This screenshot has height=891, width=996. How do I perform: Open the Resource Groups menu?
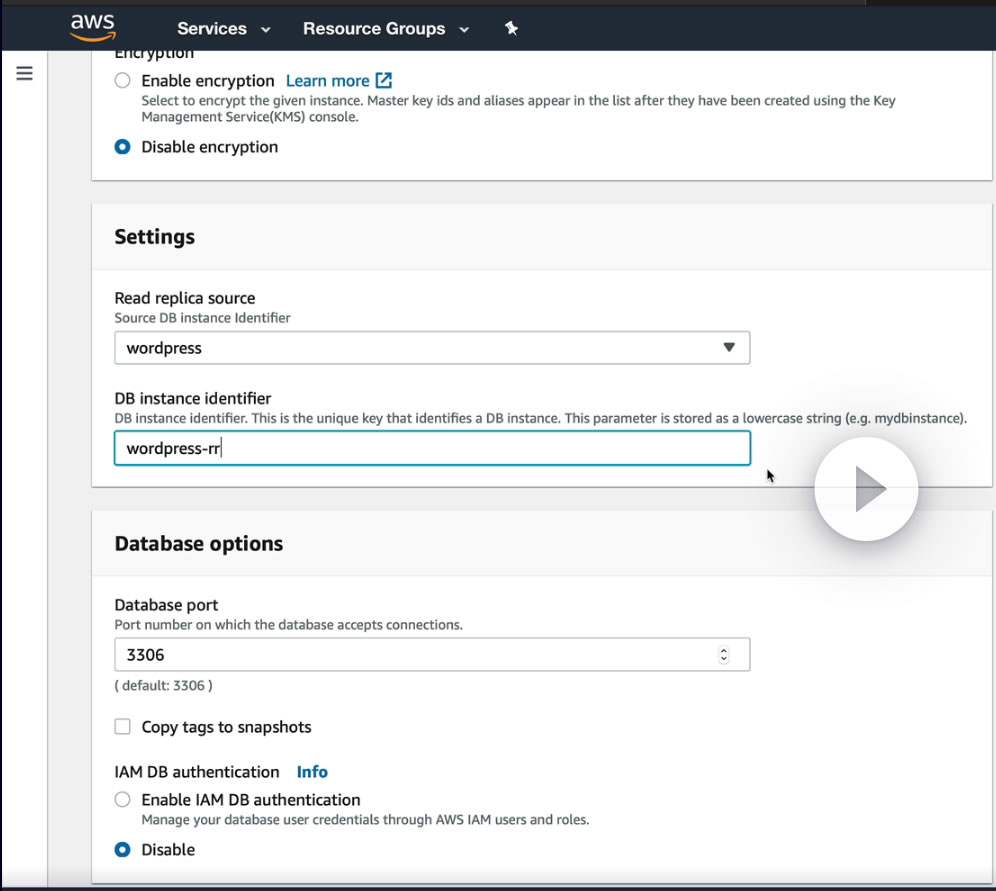pyautogui.click(x=373, y=28)
